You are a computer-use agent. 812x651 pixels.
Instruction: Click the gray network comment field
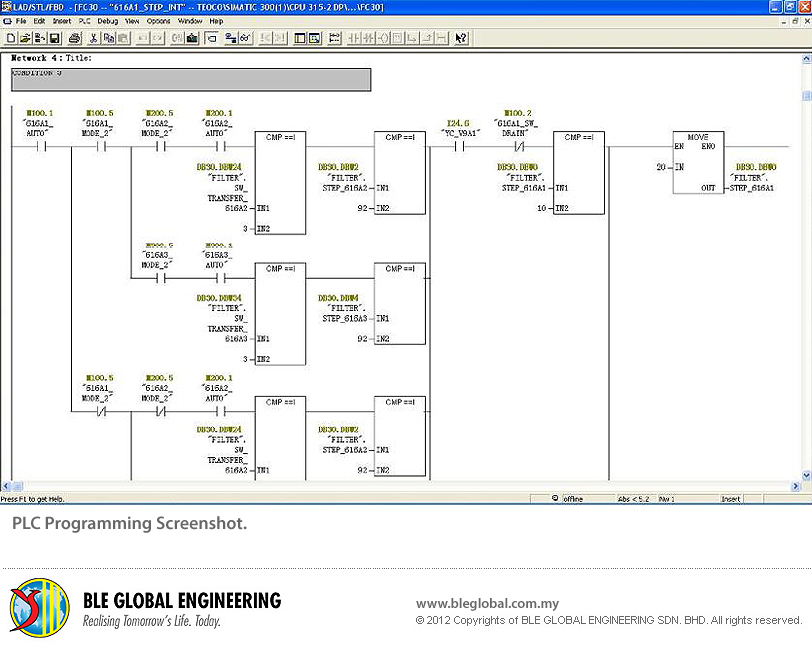point(190,80)
